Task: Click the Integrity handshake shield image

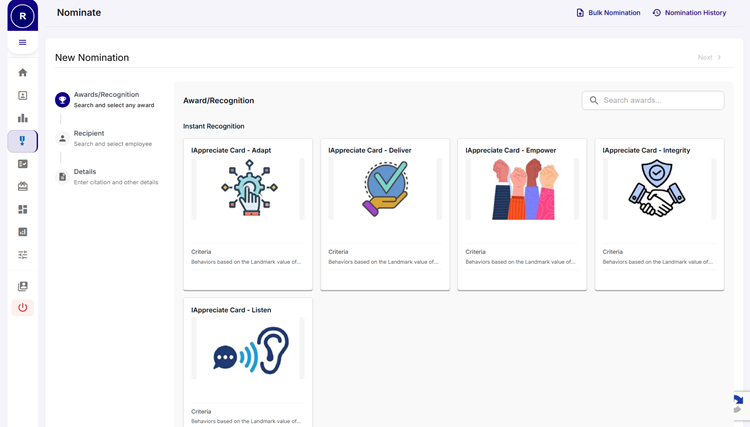Action: (657, 188)
